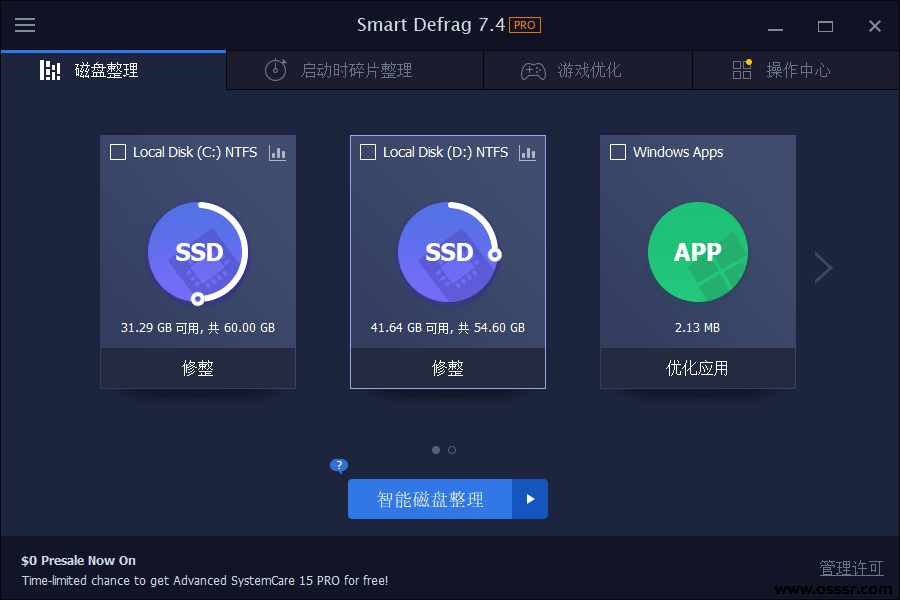
Task: View disk map chart for Local Disk (D:)
Action: point(527,153)
